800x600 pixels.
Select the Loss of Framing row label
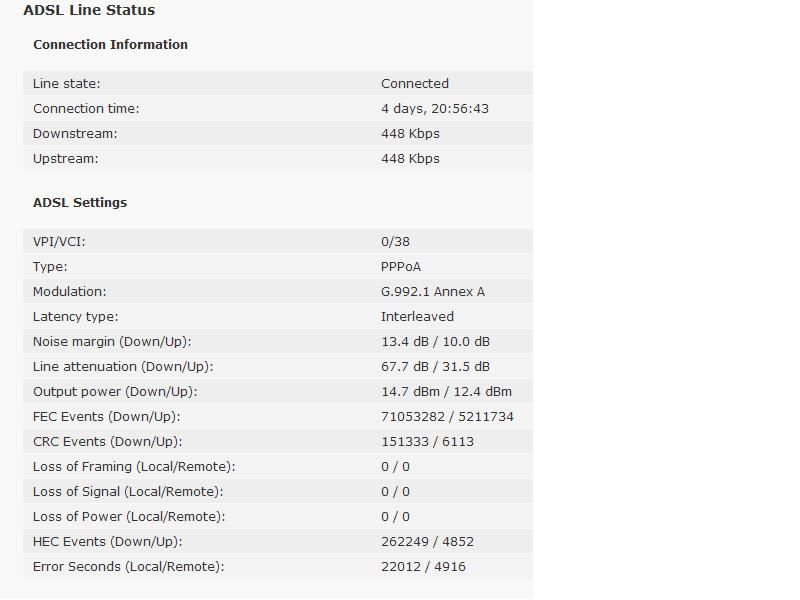[x=134, y=467]
